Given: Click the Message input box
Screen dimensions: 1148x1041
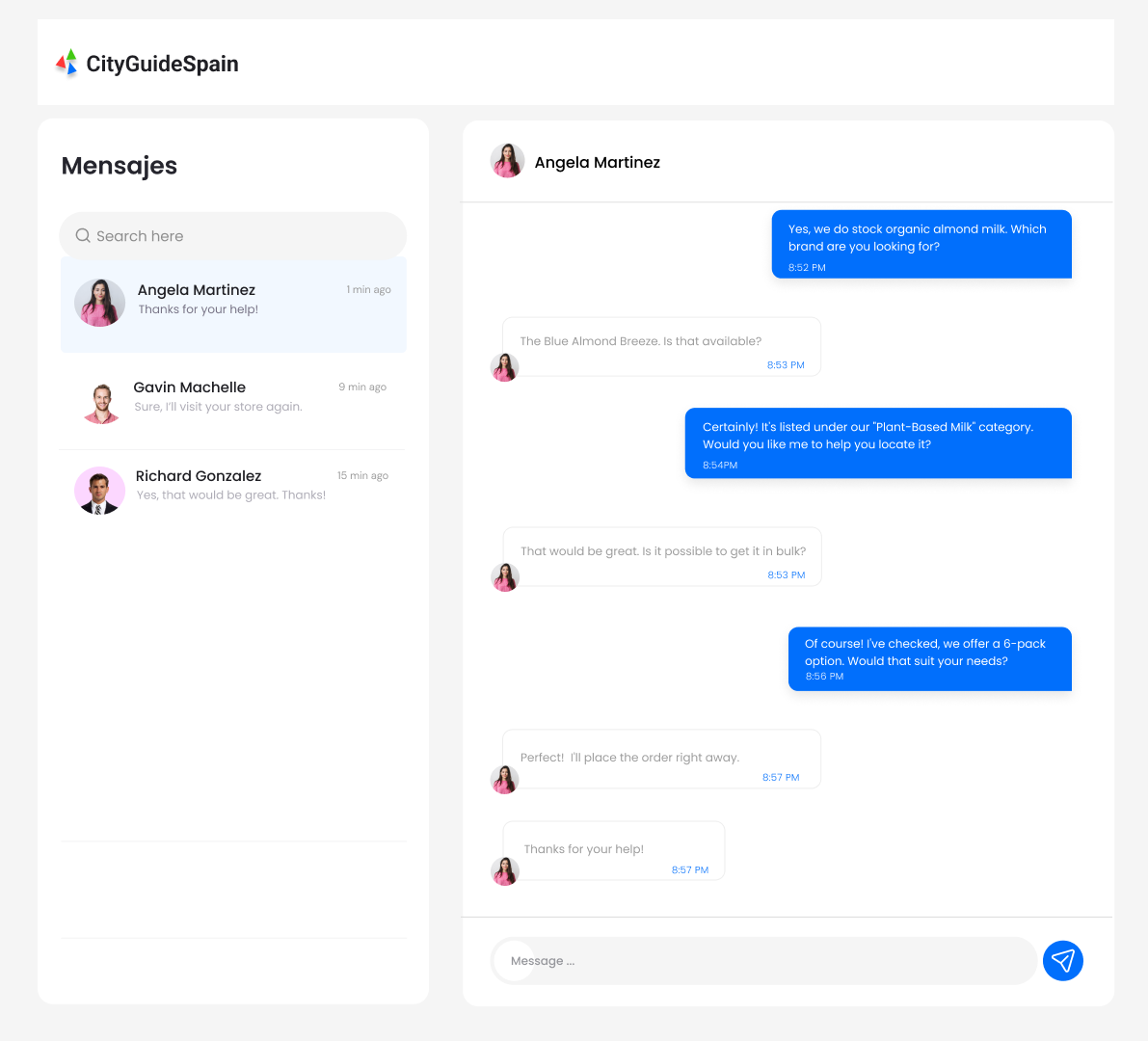Looking at the screenshot, I should [761, 961].
